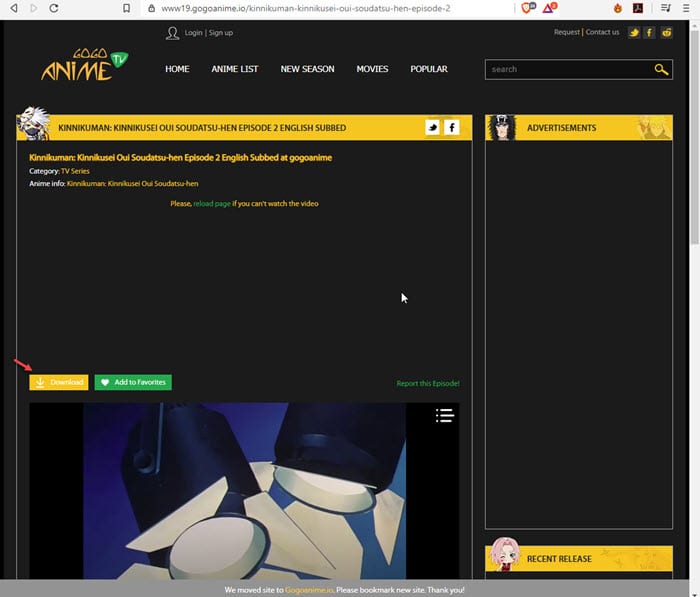Screen dimensions: 700x597
Task: Reload the page with refresh icon
Action: pyautogui.click(x=54, y=8)
